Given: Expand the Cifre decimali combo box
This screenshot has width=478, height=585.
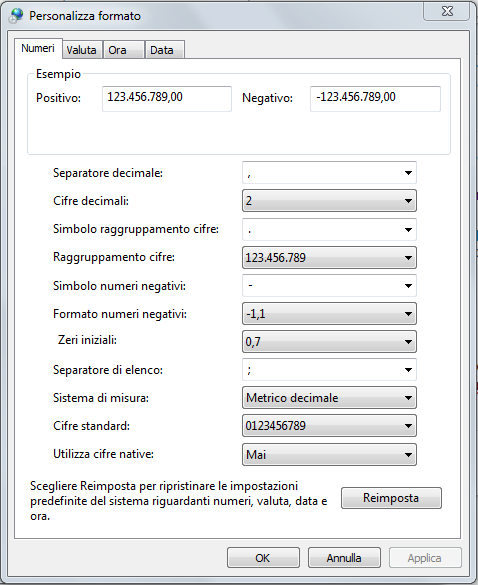Looking at the screenshot, I should pyautogui.click(x=329, y=201).
